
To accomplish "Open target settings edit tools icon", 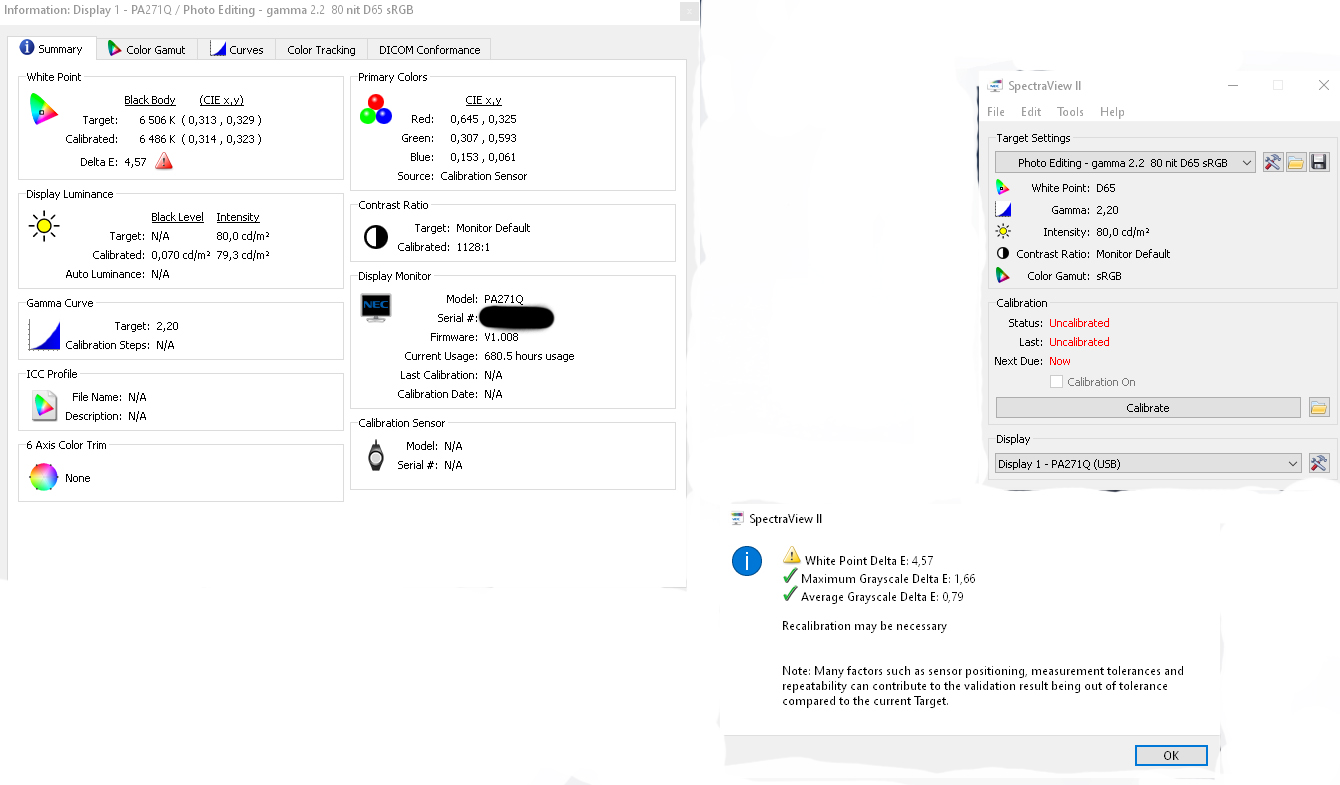I will 1272,163.
